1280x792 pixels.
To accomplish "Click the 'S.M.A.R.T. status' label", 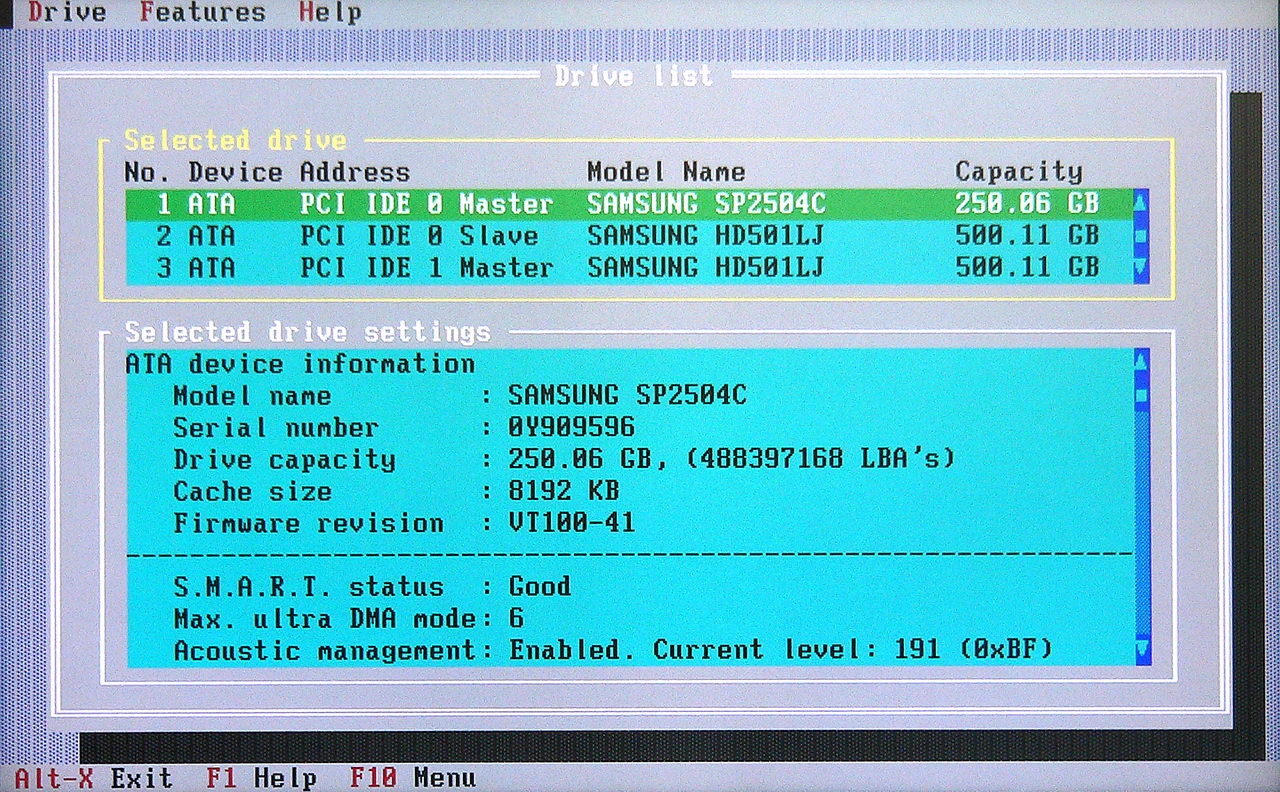I will [308, 587].
